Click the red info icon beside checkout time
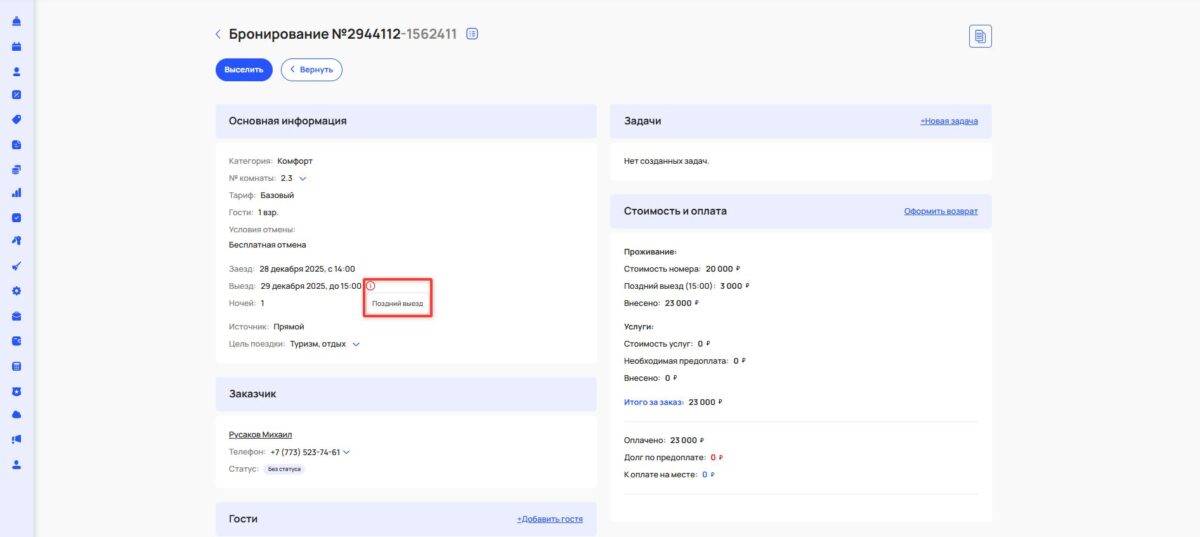 tap(370, 286)
